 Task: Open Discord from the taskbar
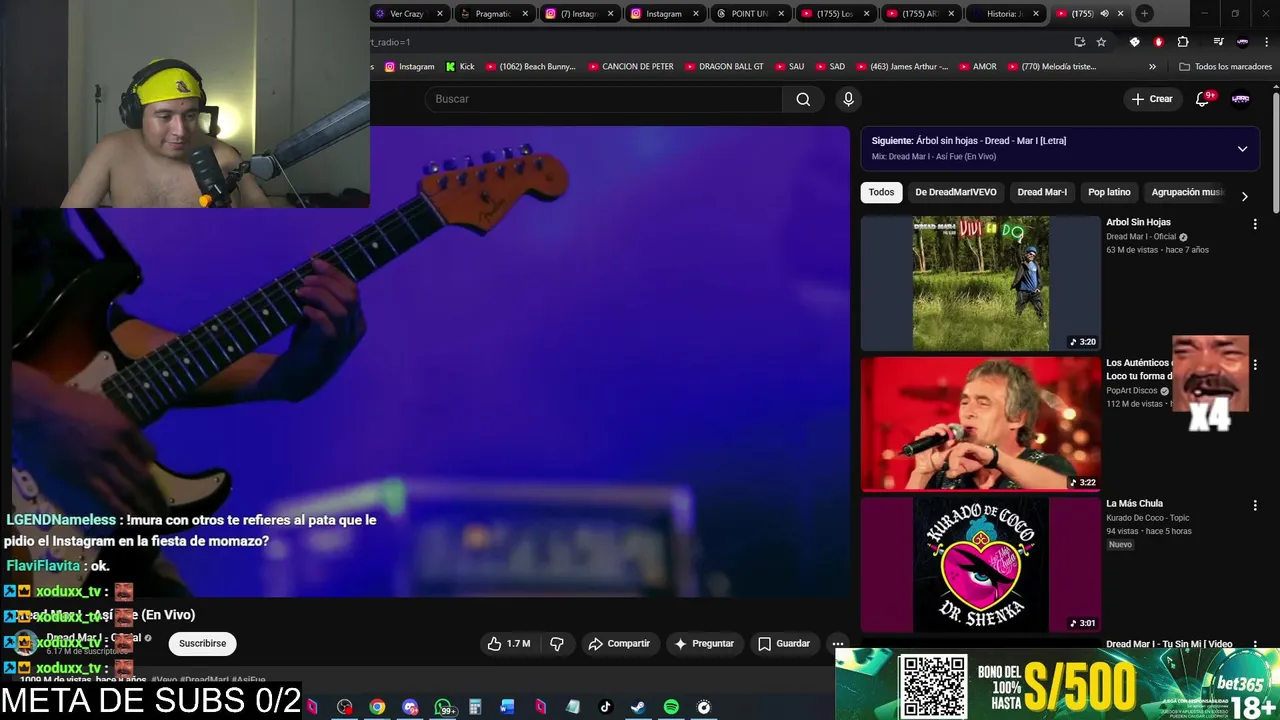(410, 707)
